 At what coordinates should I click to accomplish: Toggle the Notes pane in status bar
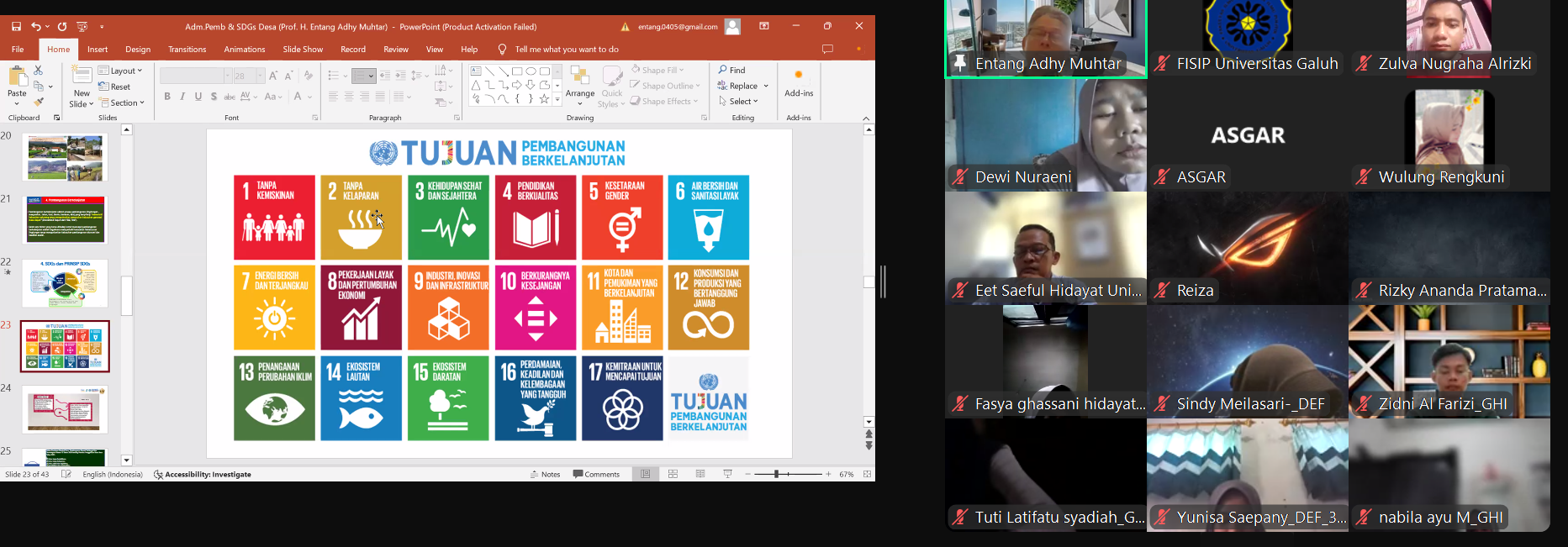545,475
